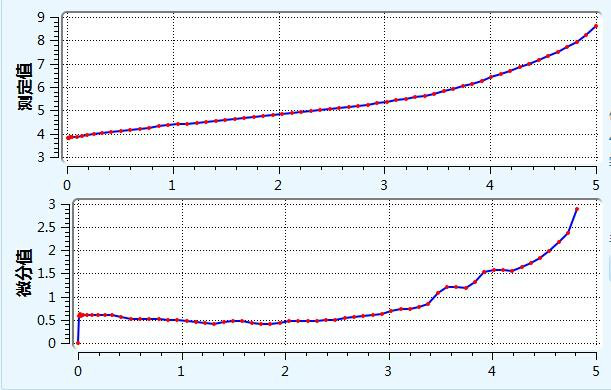
Task: Click the 0.5 tick label on the lower y-axis
Action: (47, 321)
